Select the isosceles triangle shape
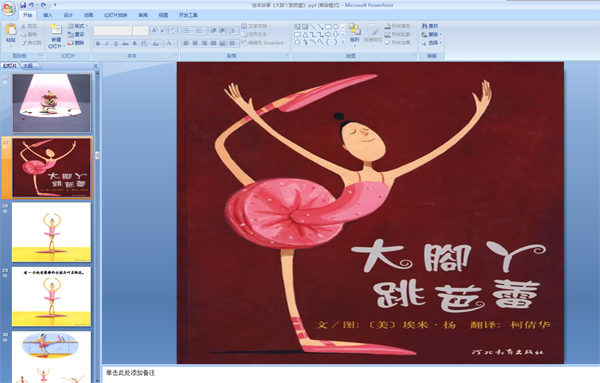 click(305, 34)
